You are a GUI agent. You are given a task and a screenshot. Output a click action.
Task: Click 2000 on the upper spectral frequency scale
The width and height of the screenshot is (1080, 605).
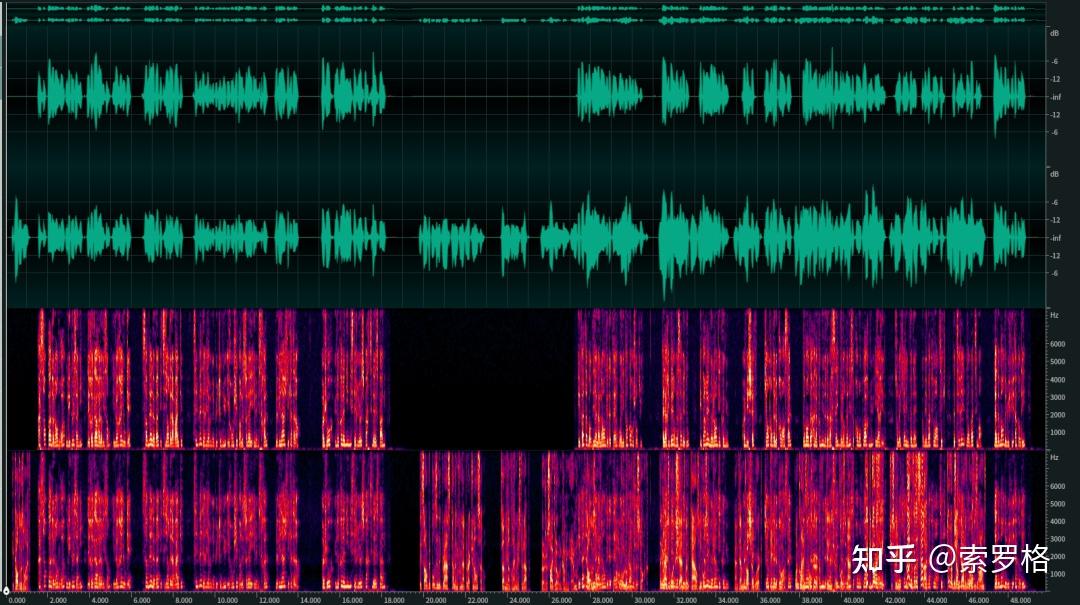[x=1057, y=416]
